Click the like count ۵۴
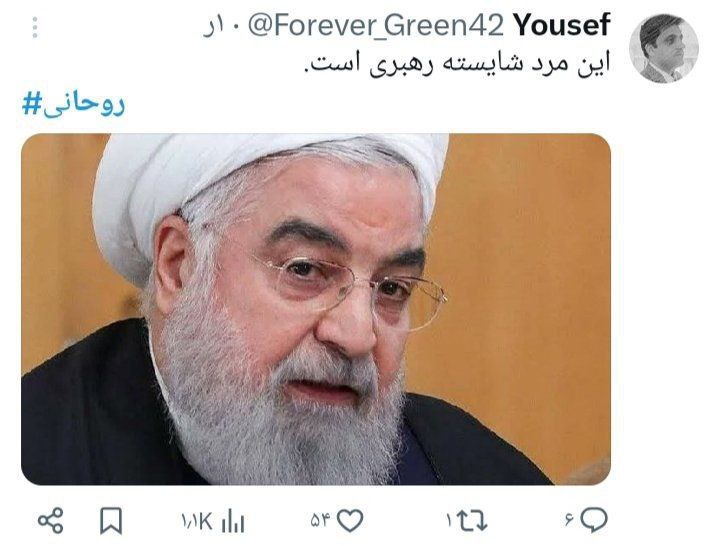 click(321, 521)
